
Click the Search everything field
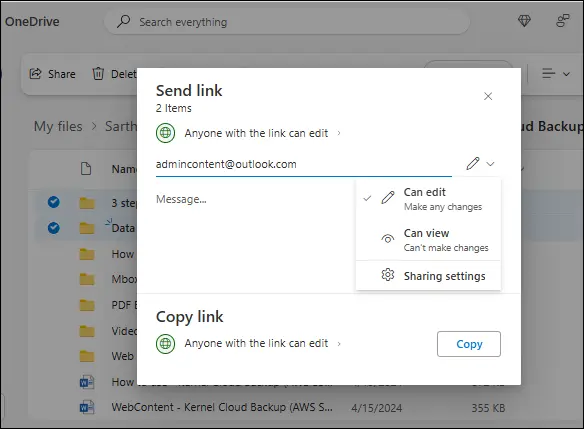click(x=287, y=22)
